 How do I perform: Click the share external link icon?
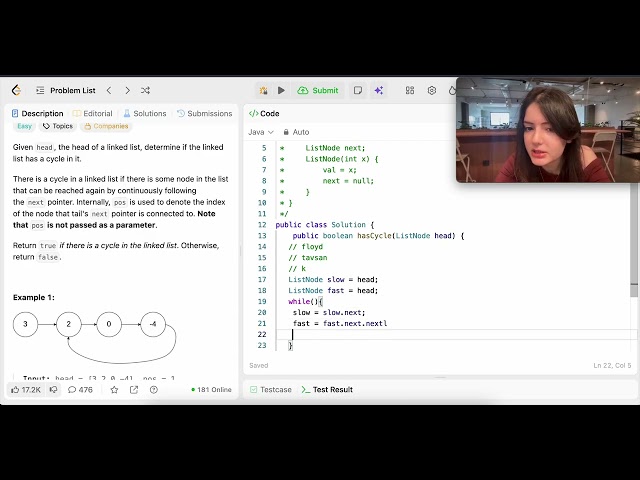tap(134, 390)
